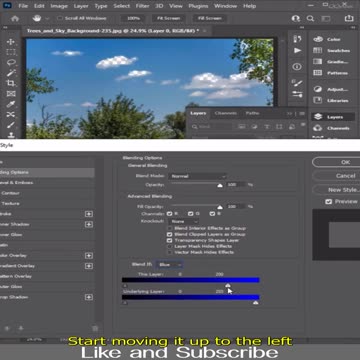The width and height of the screenshot is (360, 360).
Task: Open the Blend Mode dropdown
Action: (x=198, y=176)
